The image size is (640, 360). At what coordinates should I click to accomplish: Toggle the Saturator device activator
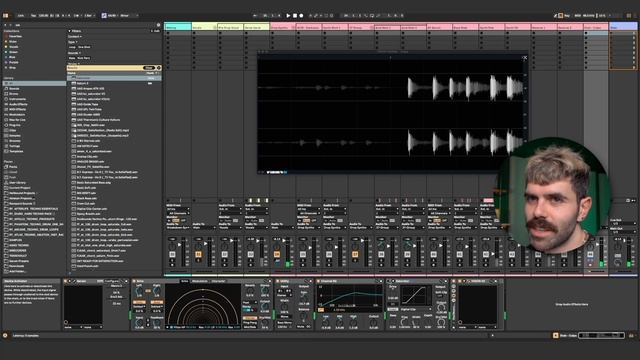[x=389, y=281]
